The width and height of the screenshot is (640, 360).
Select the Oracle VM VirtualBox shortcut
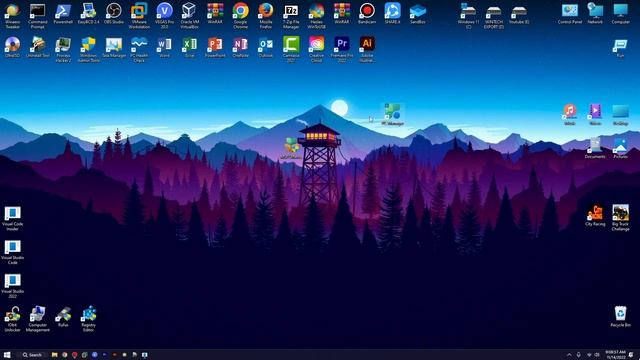pos(189,16)
